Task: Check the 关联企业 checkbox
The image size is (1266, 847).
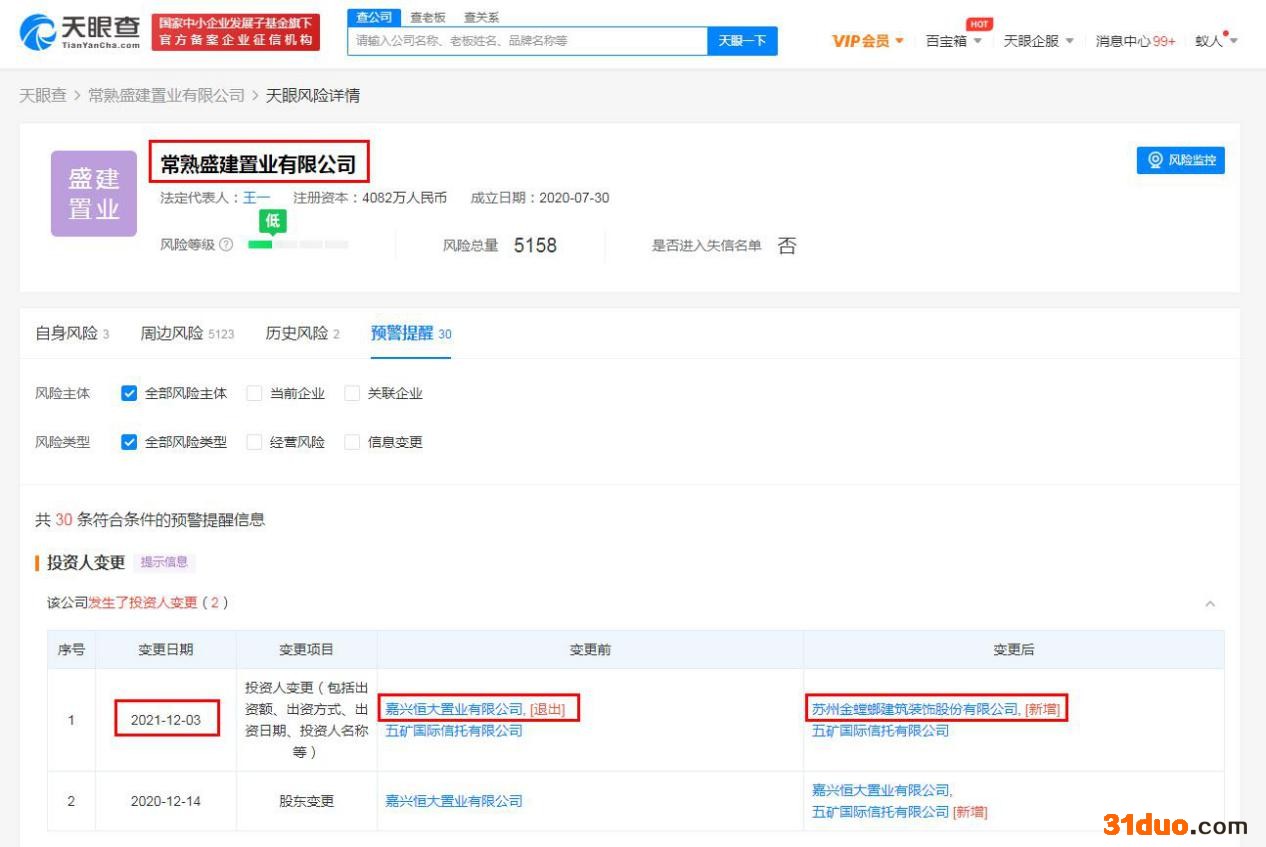Action: (x=352, y=394)
